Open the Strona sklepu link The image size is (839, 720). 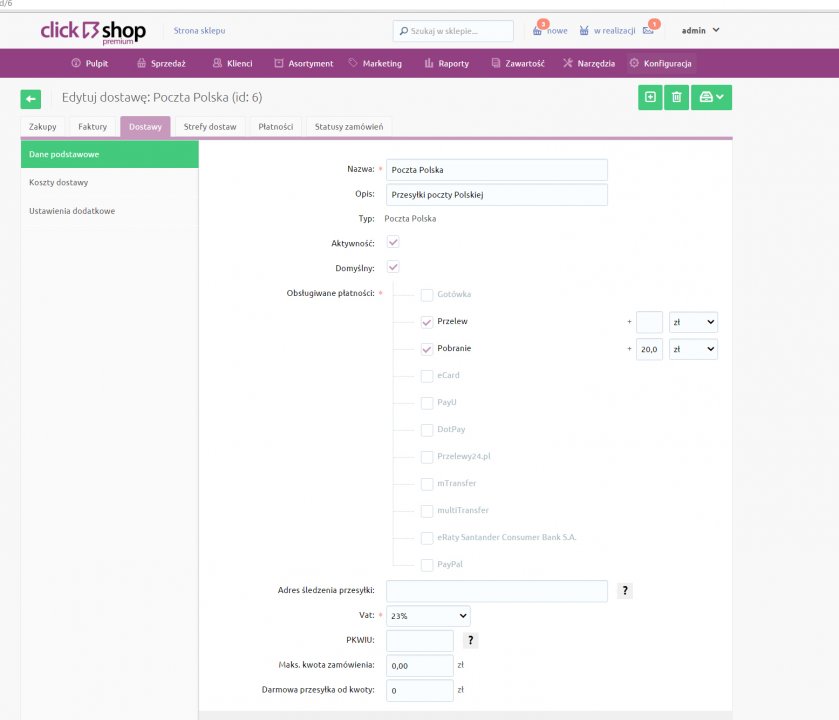tap(199, 30)
